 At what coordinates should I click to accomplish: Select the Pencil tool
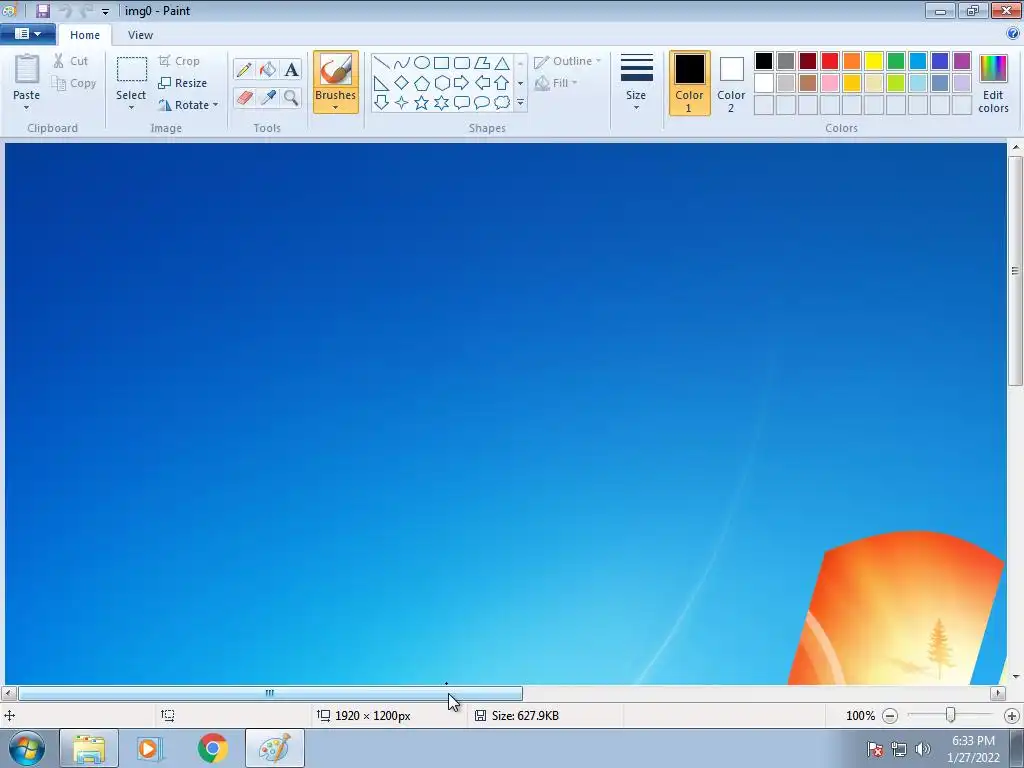pos(244,69)
